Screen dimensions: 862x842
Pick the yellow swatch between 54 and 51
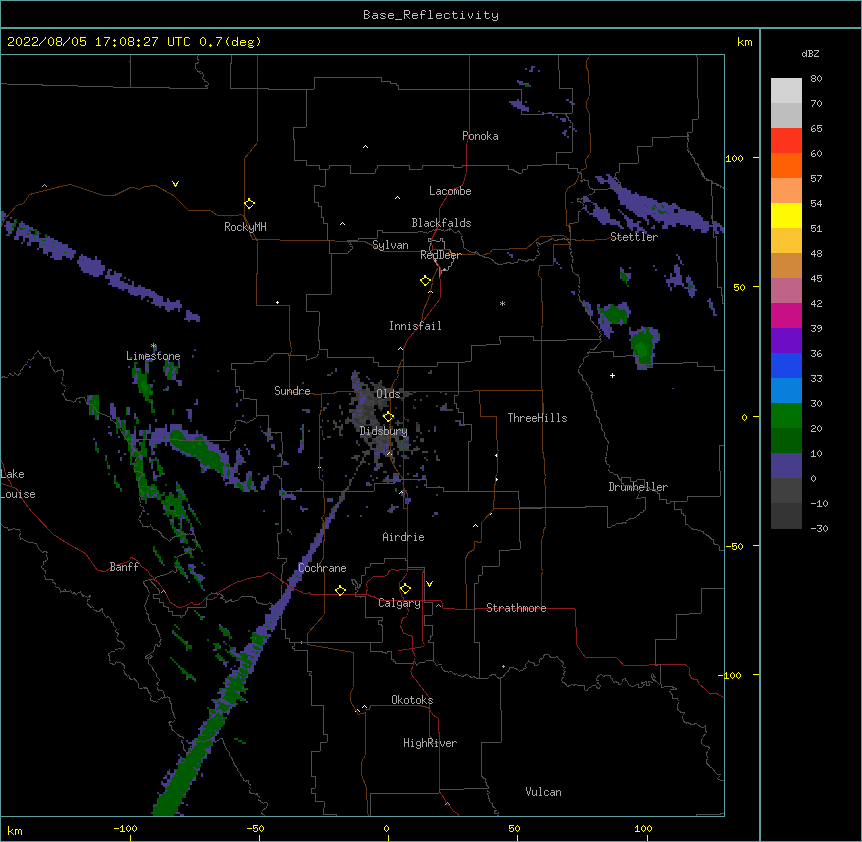coord(786,215)
